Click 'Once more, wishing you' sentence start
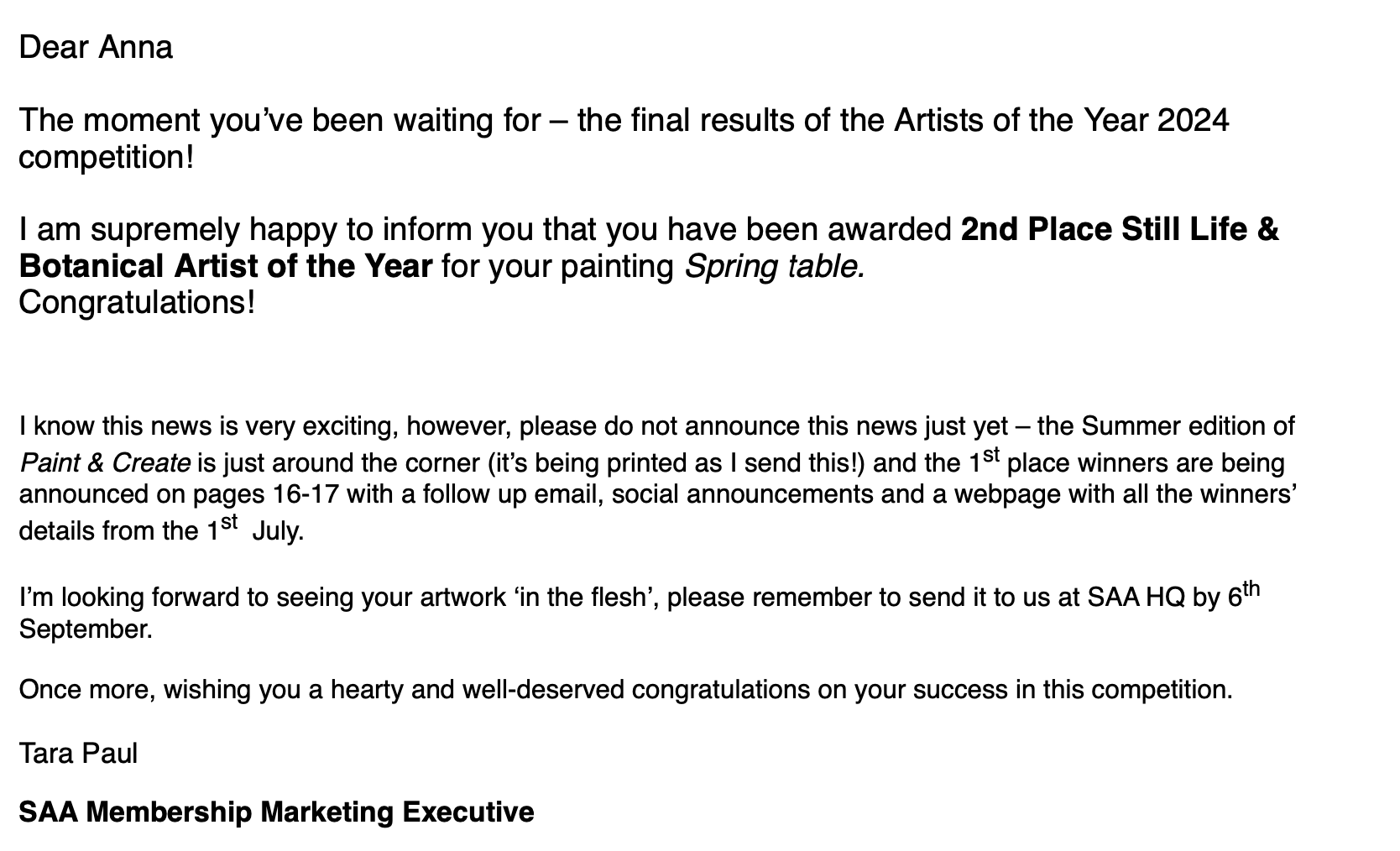This screenshot has height=851, width=1400. [x=160, y=690]
